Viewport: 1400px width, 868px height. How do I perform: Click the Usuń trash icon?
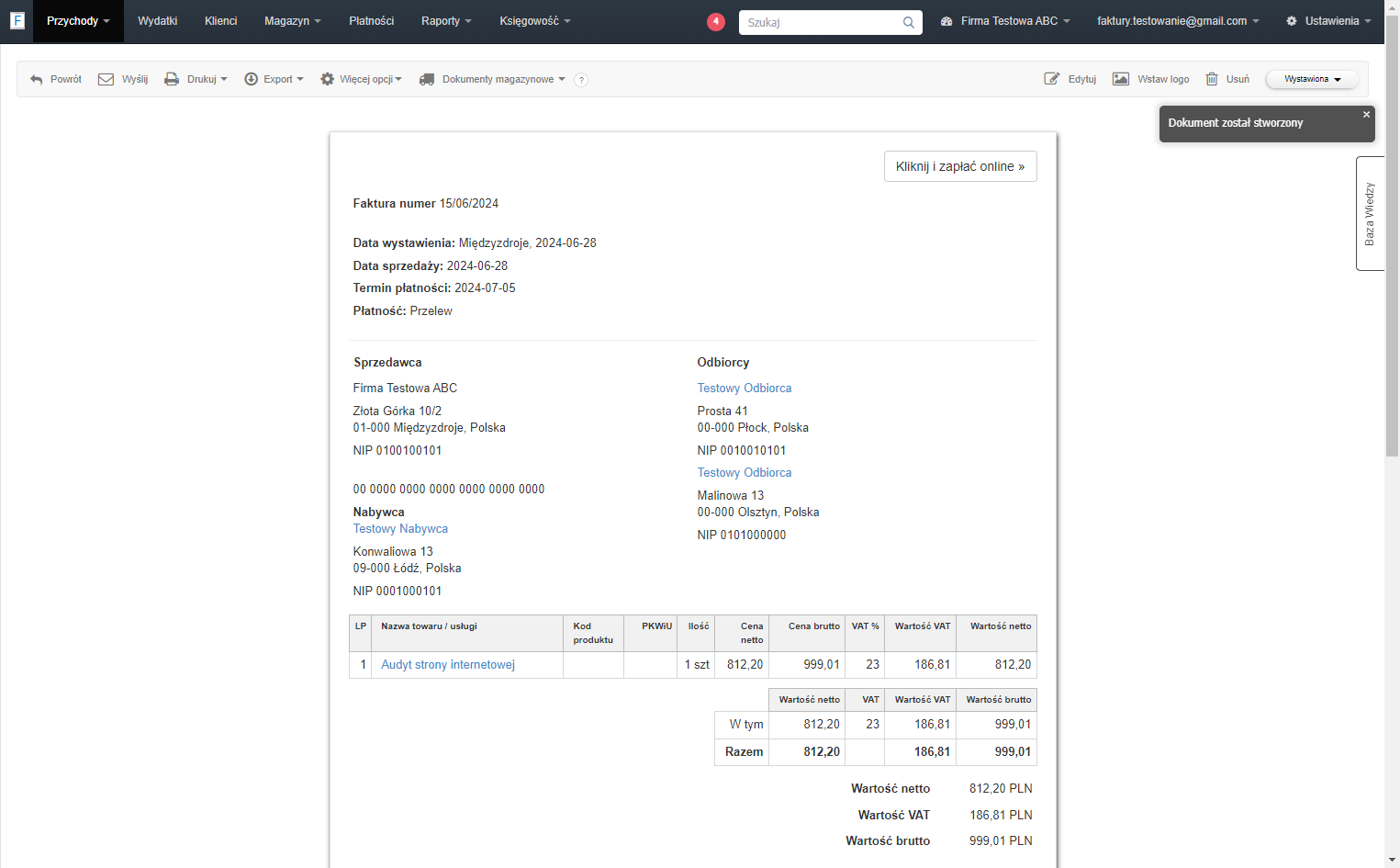[1212, 79]
